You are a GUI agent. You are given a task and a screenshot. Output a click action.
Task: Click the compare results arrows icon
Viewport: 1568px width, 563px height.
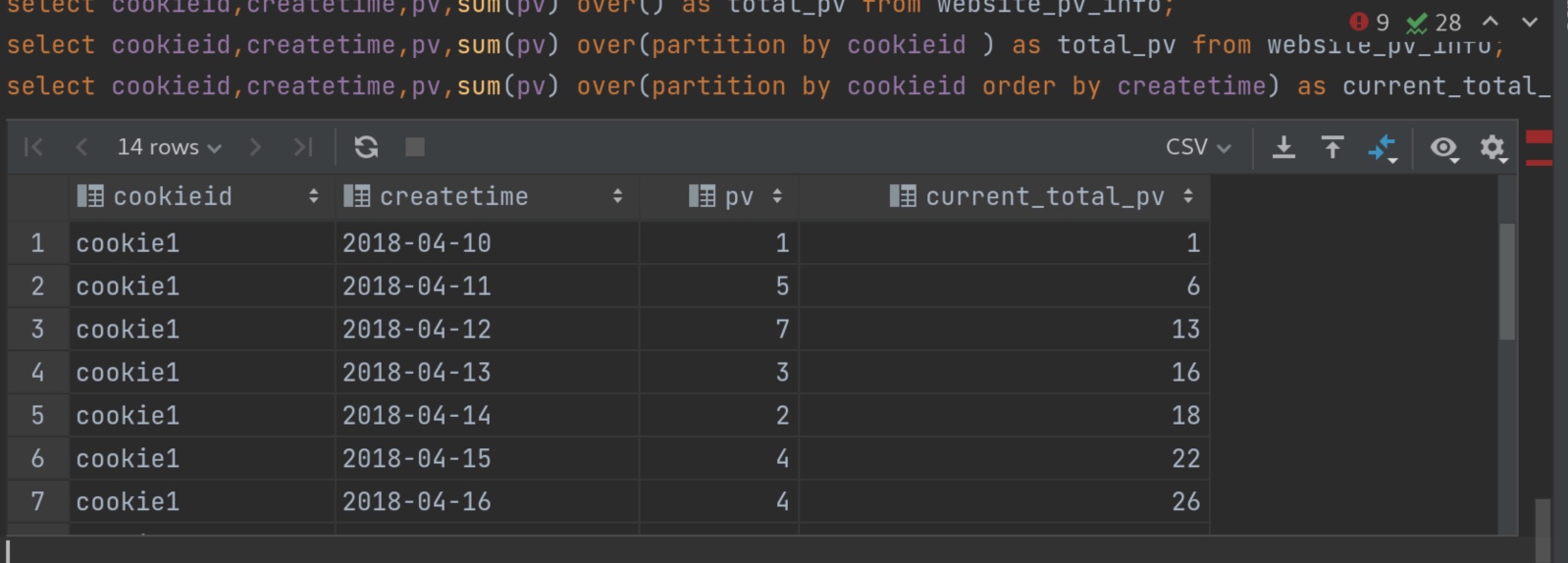(1383, 148)
